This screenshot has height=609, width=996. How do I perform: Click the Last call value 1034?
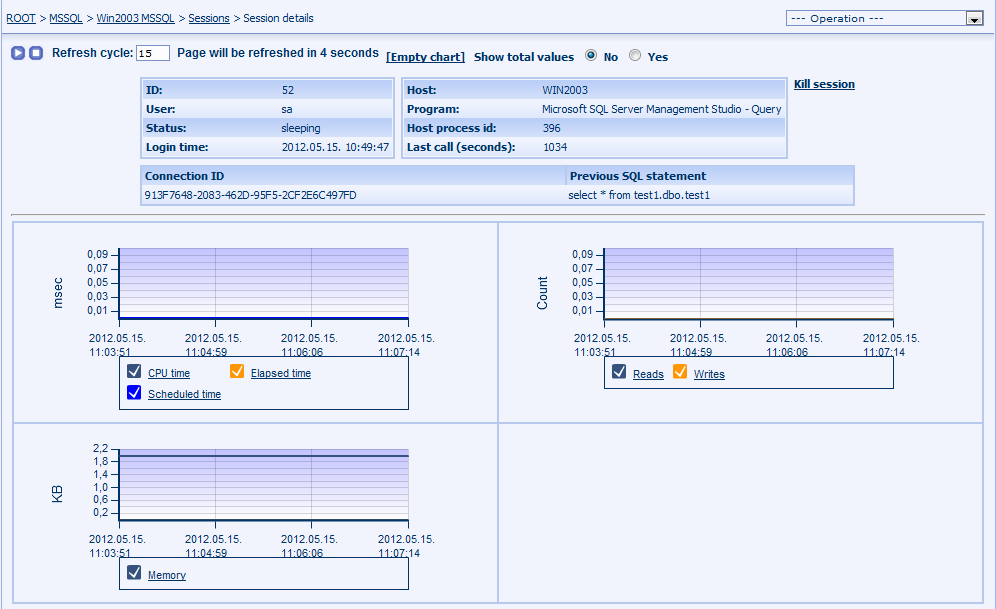point(555,147)
